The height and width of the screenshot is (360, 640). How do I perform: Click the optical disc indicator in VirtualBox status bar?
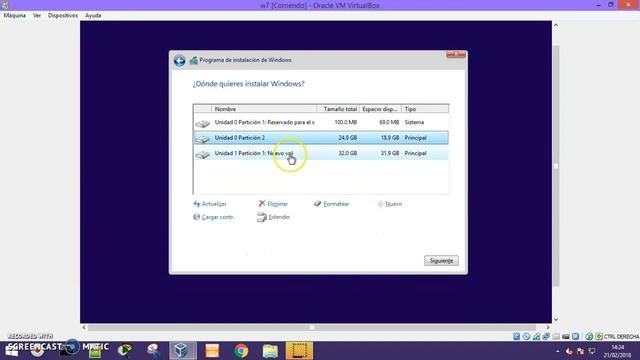[x=526, y=336]
